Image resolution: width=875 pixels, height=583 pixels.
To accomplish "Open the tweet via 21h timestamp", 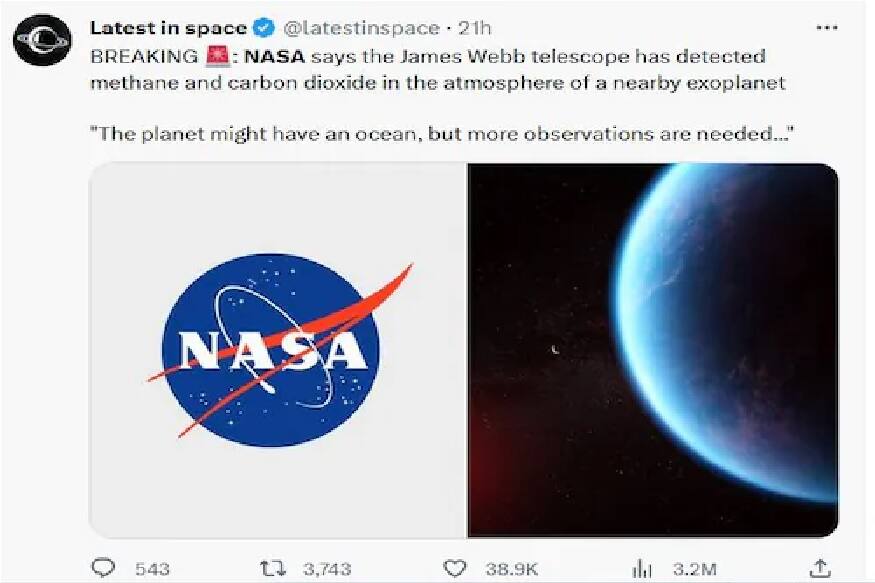I will click(474, 28).
